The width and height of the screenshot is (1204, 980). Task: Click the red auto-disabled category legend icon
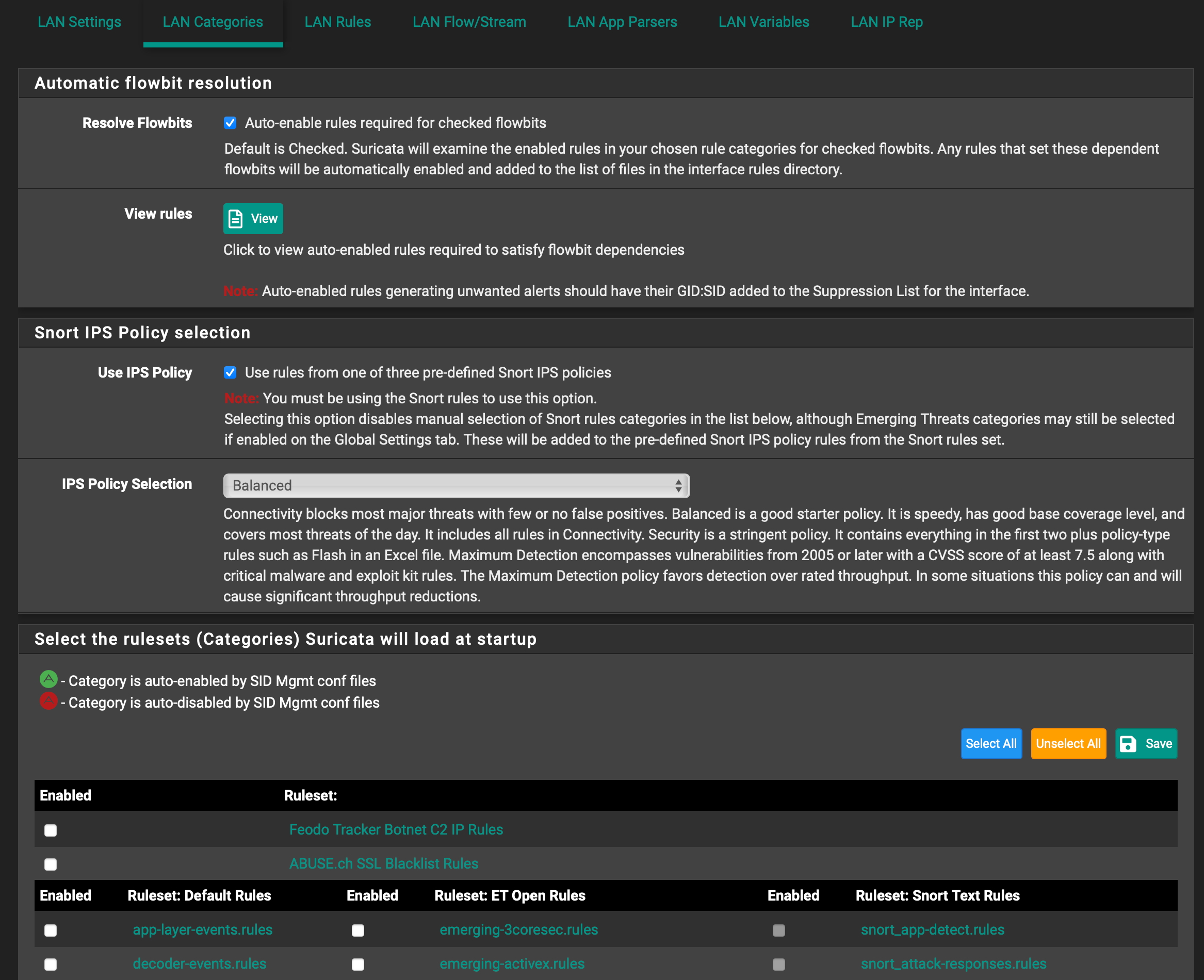48,700
